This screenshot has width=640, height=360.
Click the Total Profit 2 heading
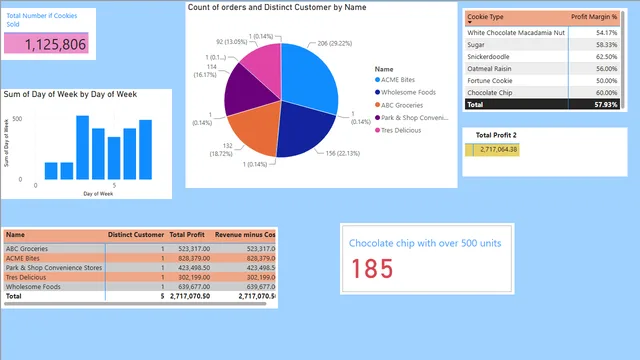496,135
